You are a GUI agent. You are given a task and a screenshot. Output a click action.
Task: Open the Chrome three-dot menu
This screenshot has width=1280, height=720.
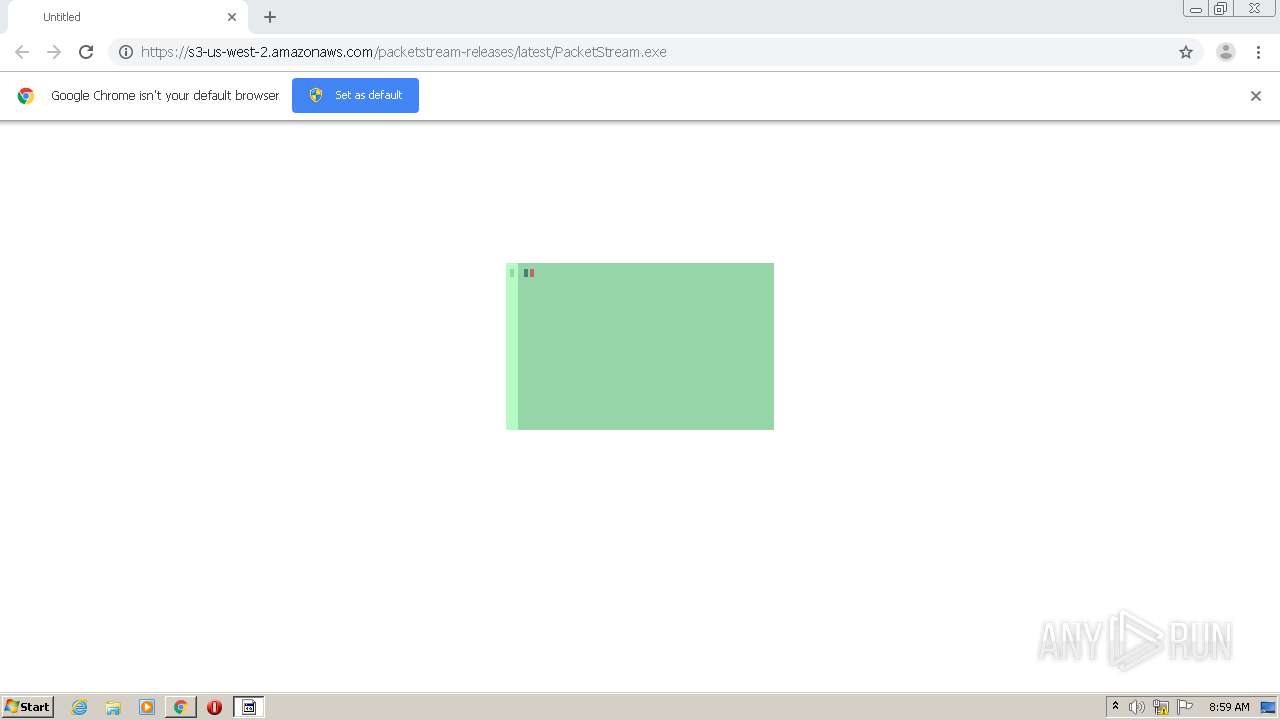pos(1258,52)
